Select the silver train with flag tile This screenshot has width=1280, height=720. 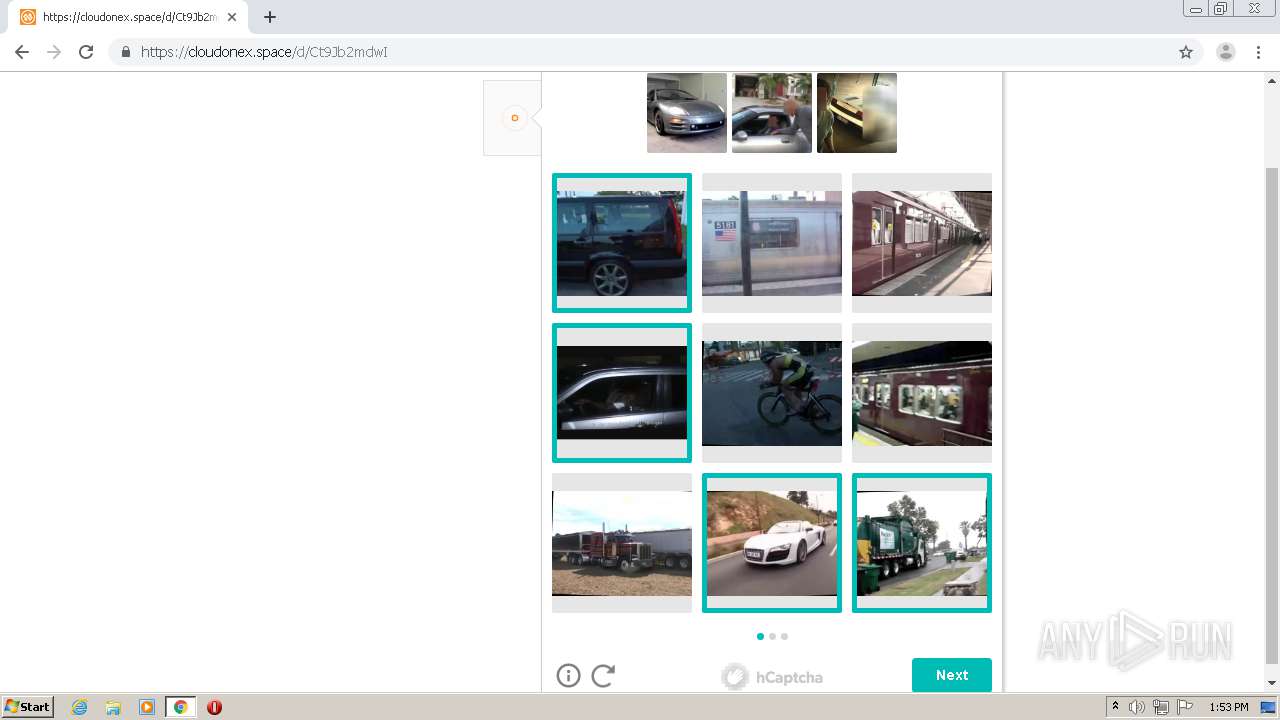pos(772,243)
